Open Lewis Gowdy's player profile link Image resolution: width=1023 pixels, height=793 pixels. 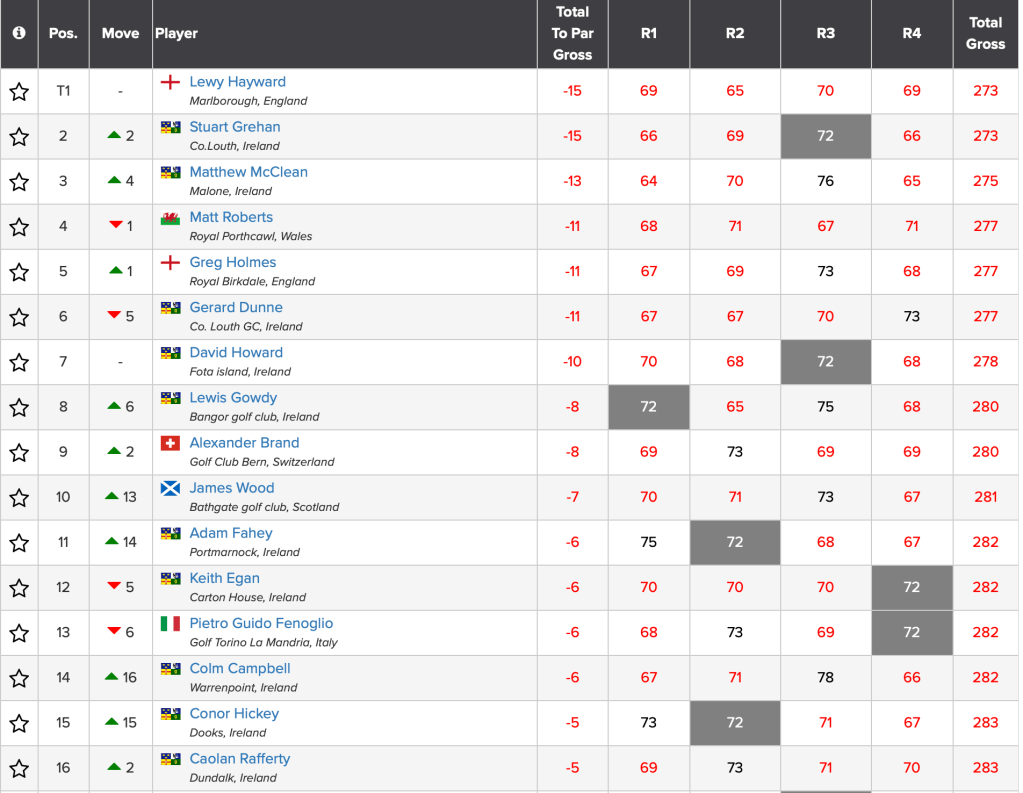[x=233, y=398]
